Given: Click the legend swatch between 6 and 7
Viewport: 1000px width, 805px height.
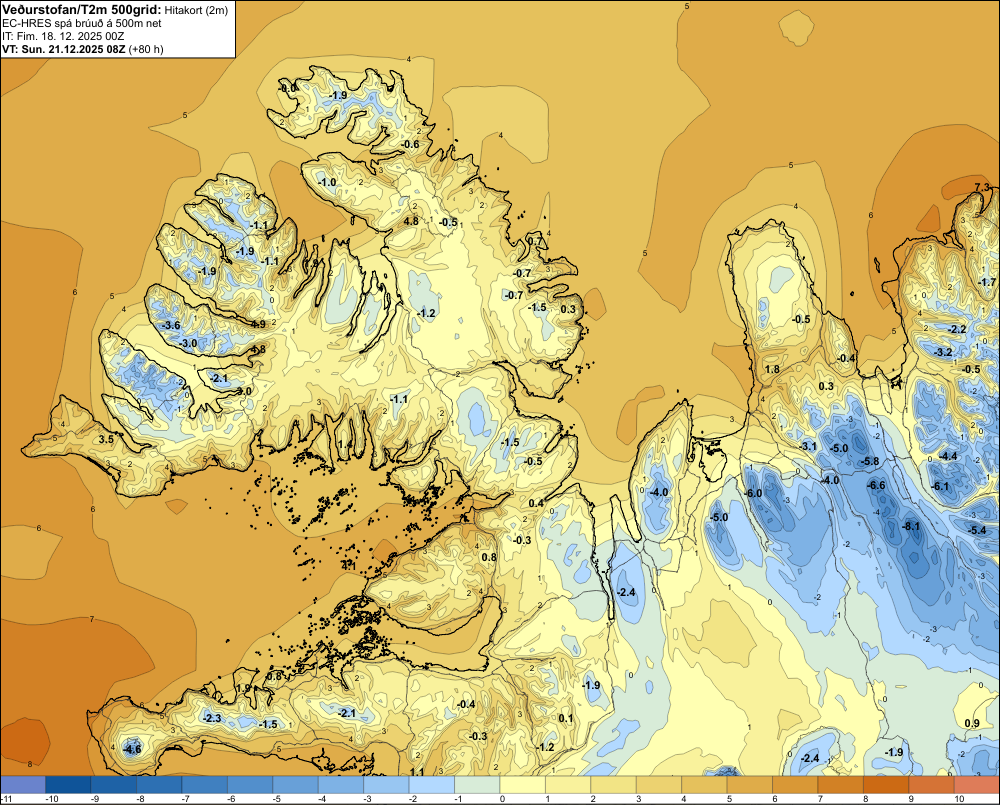Looking at the screenshot, I should (x=795, y=784).
